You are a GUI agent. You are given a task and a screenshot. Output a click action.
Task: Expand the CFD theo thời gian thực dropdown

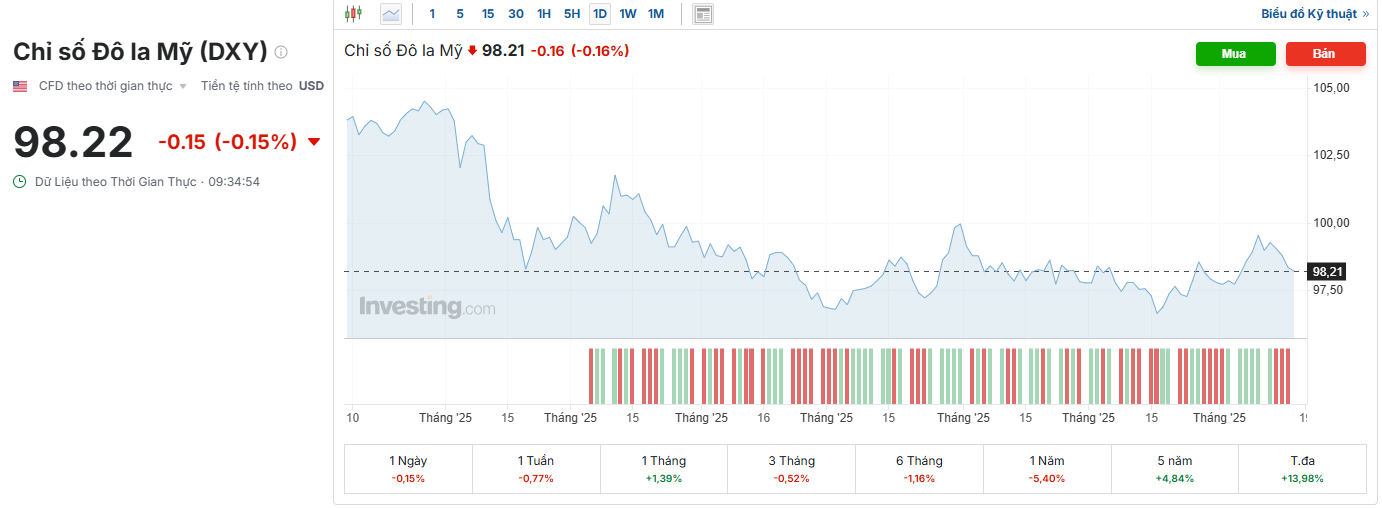pyautogui.click(x=183, y=87)
